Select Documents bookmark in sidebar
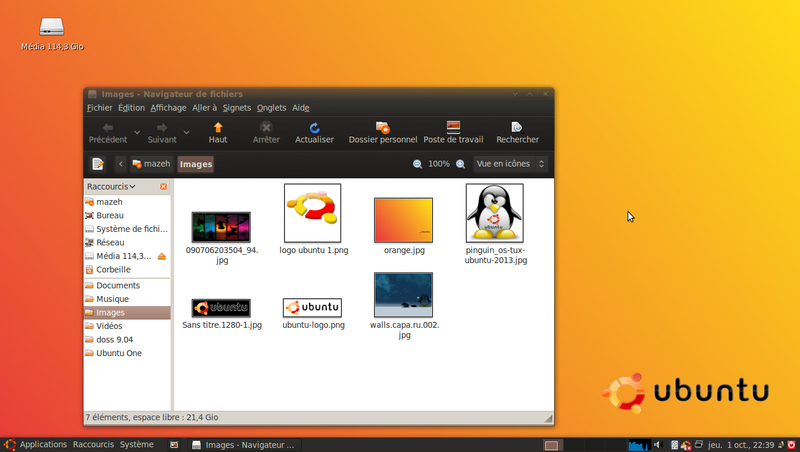Viewport: 800px width, 452px height. point(127,285)
